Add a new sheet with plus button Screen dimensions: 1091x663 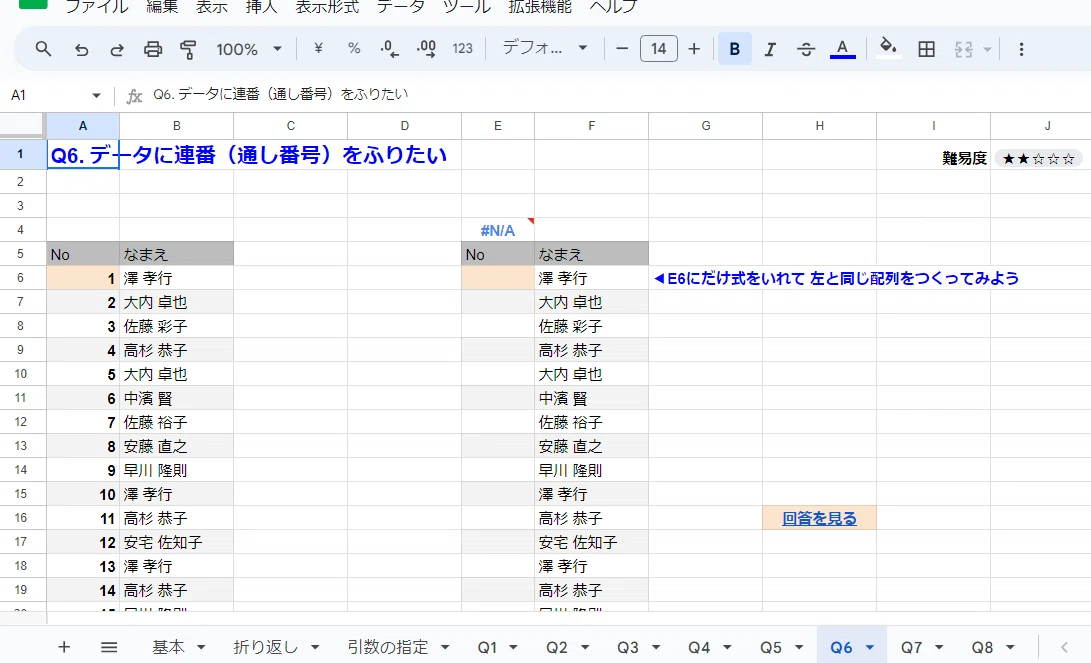64,647
